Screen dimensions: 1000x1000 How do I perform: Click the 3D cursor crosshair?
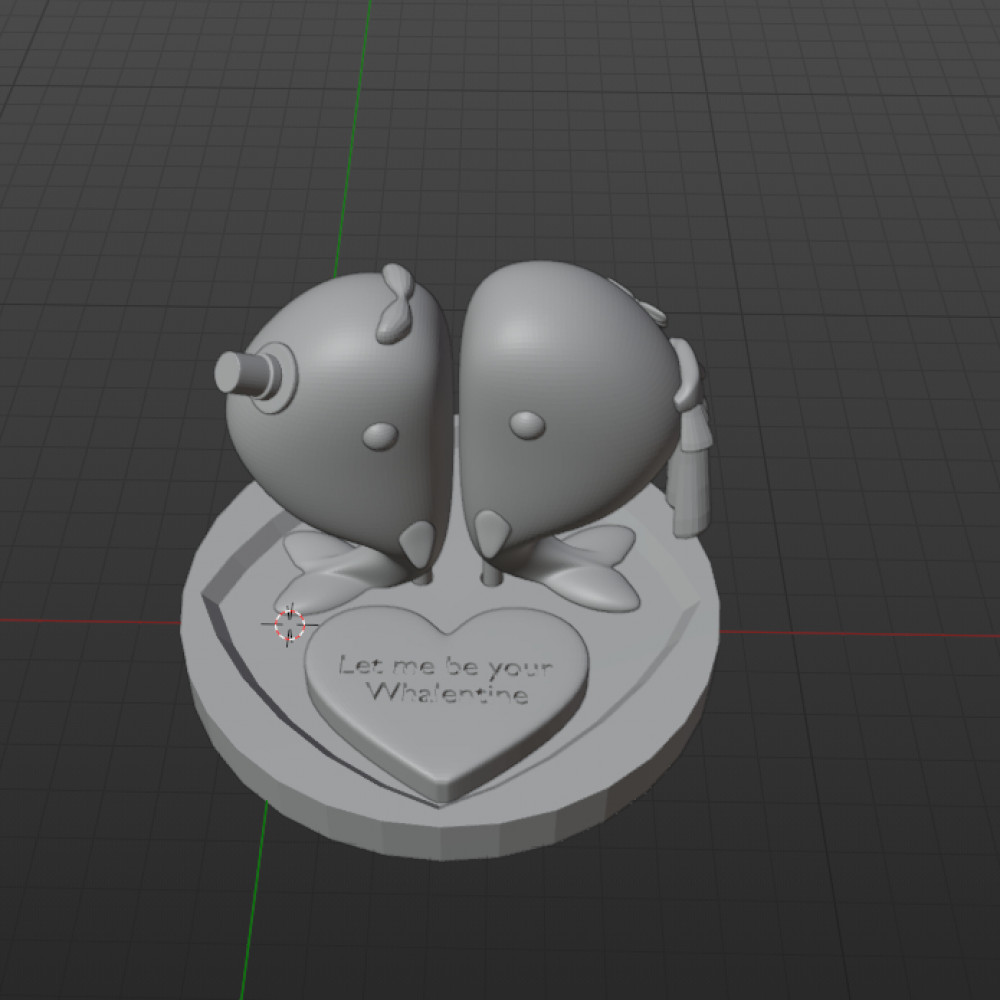point(290,624)
